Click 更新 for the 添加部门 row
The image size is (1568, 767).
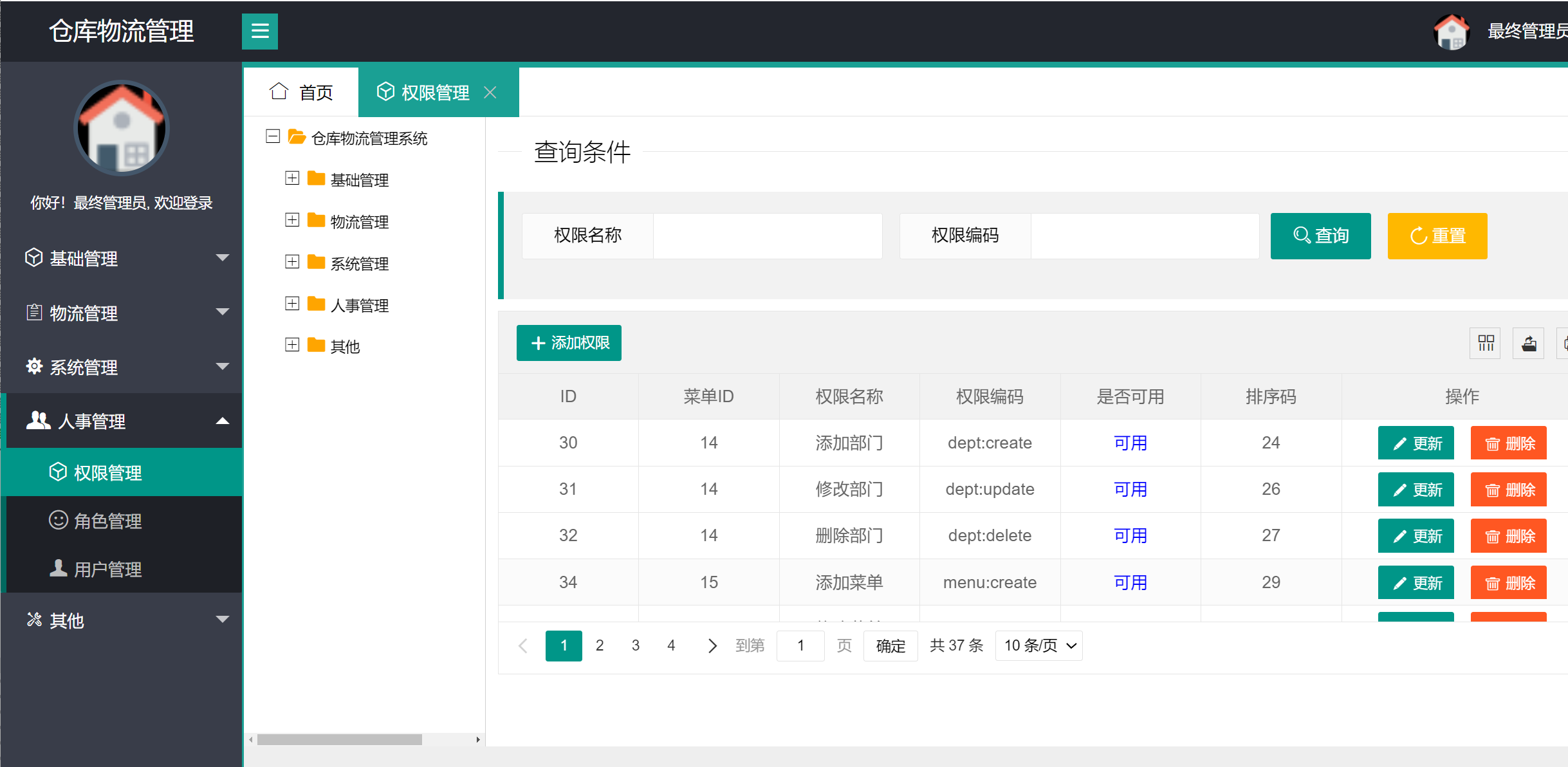pos(1416,443)
